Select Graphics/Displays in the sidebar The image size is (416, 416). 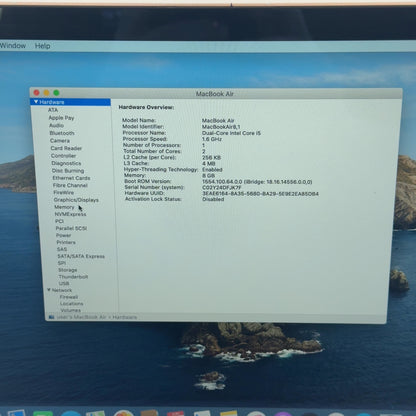(76, 200)
